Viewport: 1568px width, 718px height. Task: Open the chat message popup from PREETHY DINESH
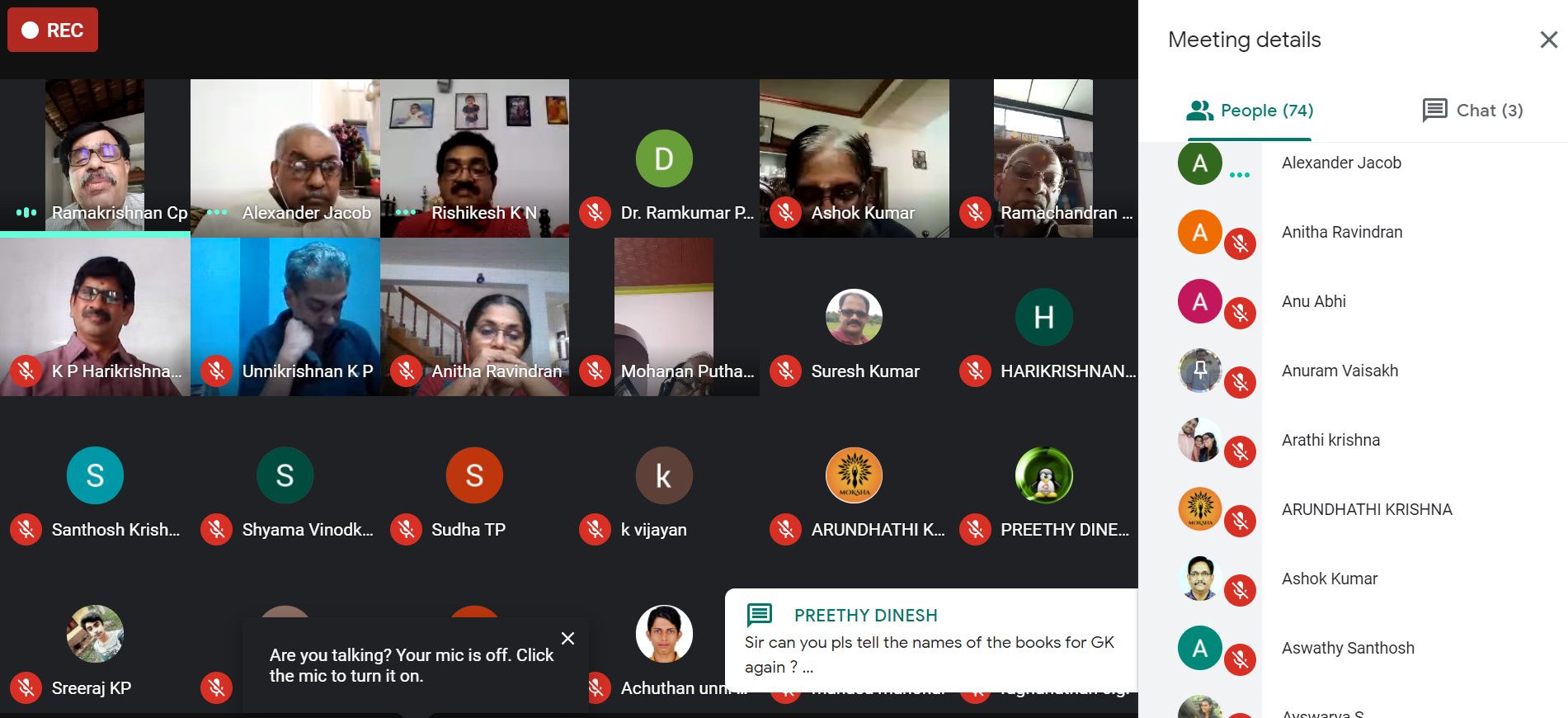[931, 640]
